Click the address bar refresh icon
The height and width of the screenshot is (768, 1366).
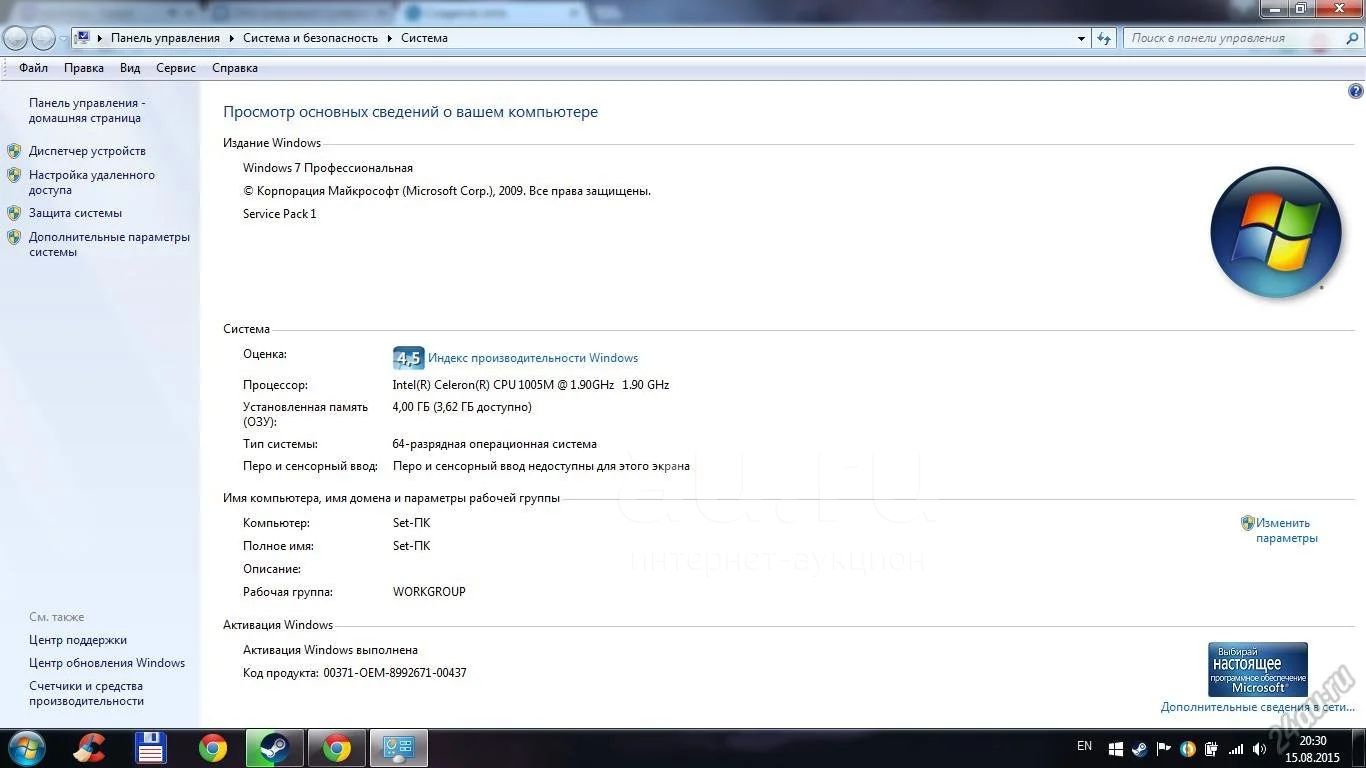[x=1104, y=38]
